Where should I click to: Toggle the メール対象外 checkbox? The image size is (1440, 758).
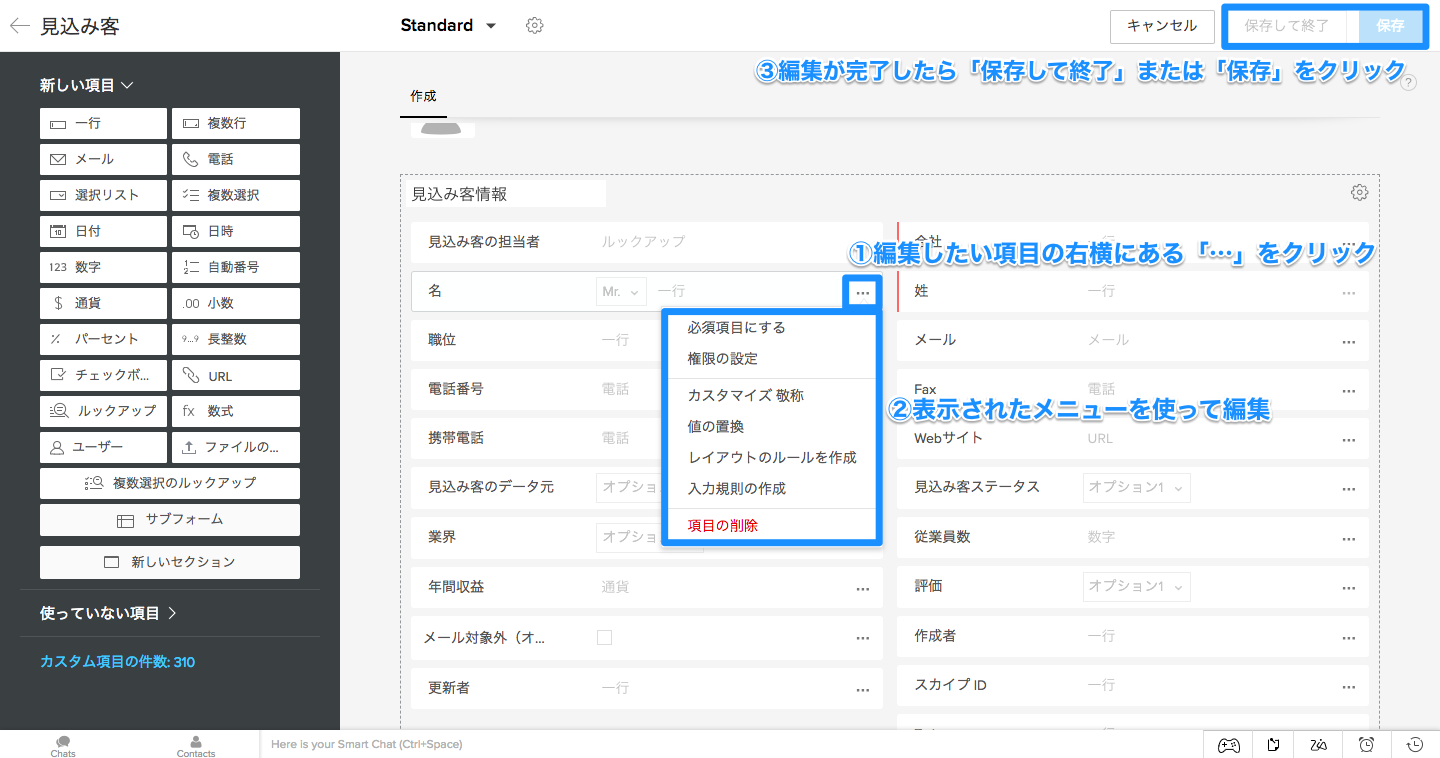click(x=604, y=637)
